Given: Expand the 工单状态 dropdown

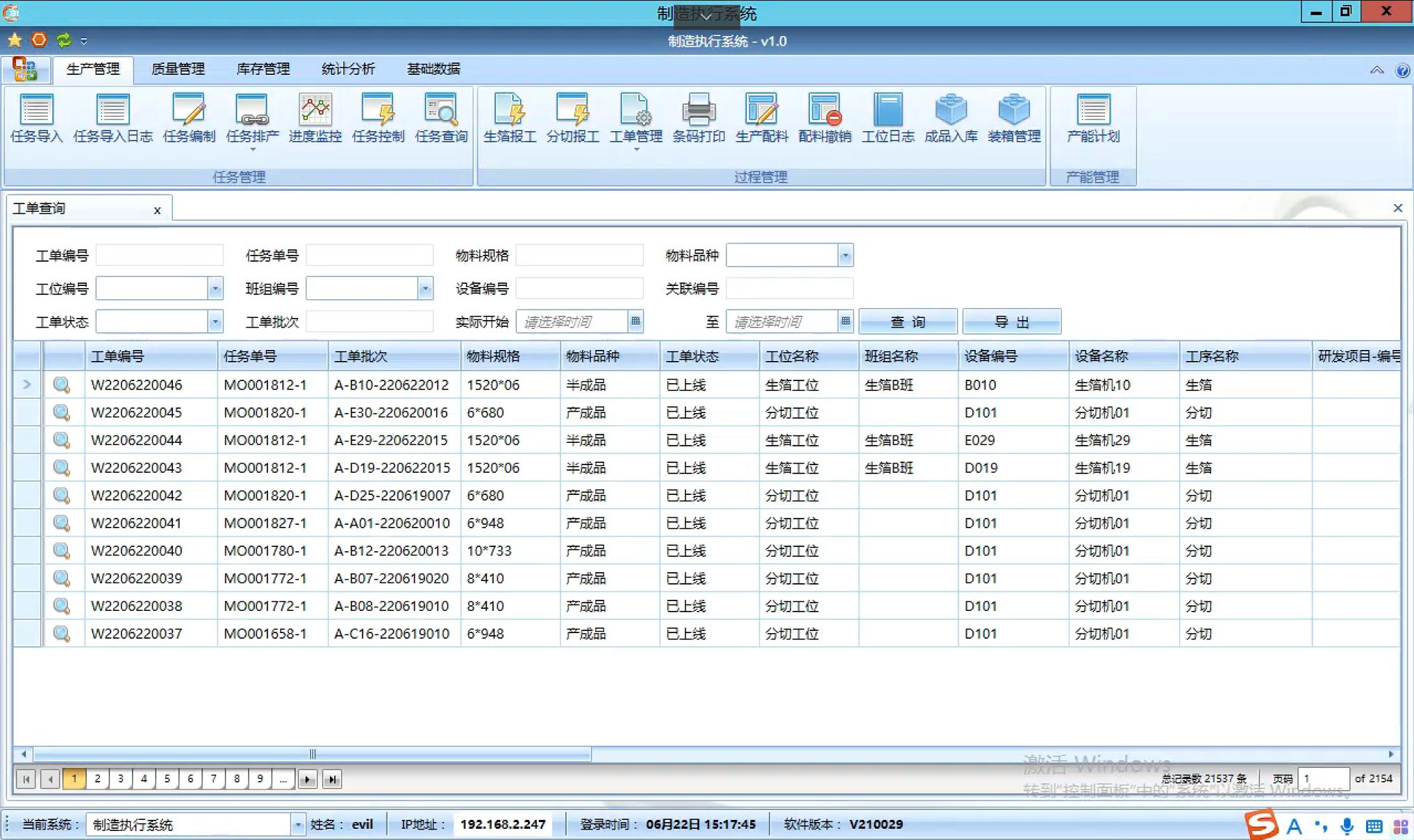Looking at the screenshot, I should click(x=215, y=321).
